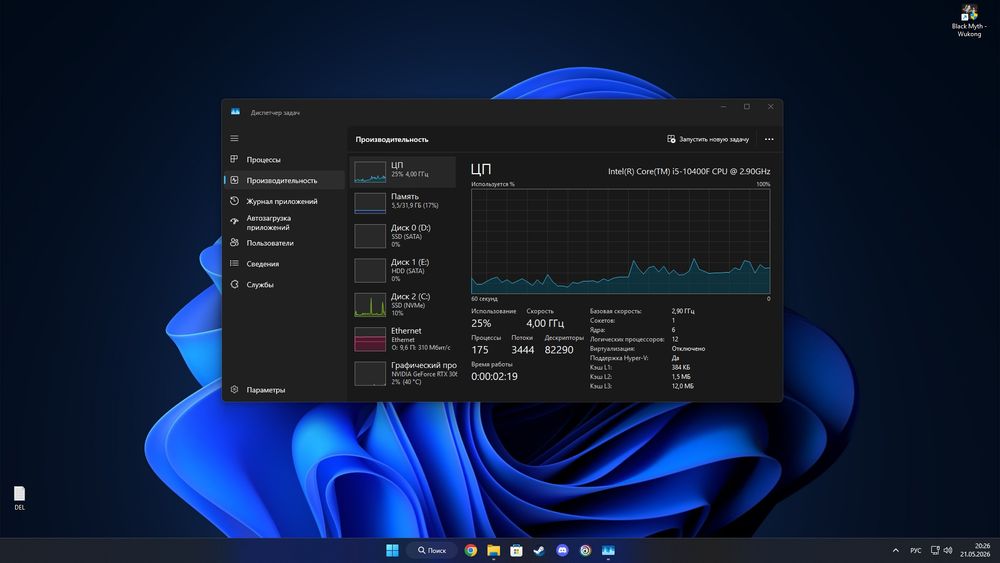Open Microsoft Store from the taskbar
1000x563 pixels.
[x=517, y=550]
